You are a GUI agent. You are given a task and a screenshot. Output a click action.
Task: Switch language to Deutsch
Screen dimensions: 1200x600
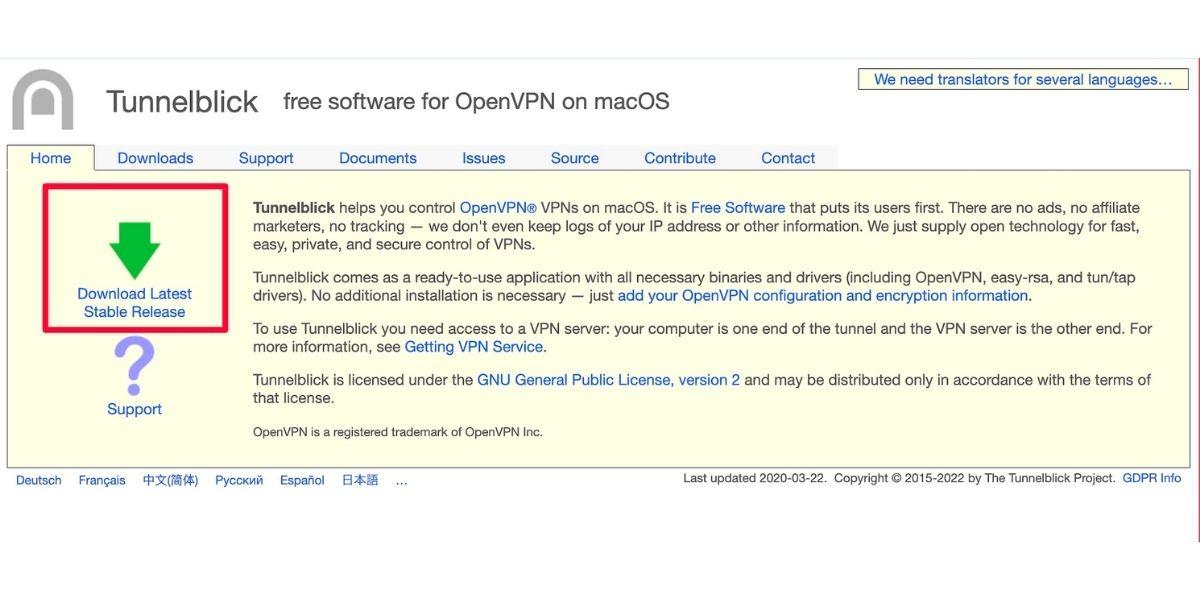[39, 480]
